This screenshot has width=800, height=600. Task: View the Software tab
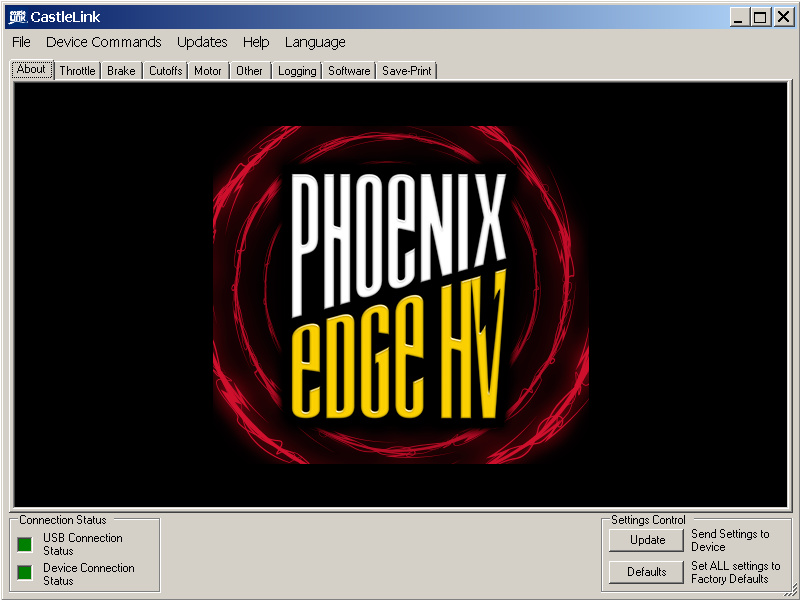click(349, 71)
